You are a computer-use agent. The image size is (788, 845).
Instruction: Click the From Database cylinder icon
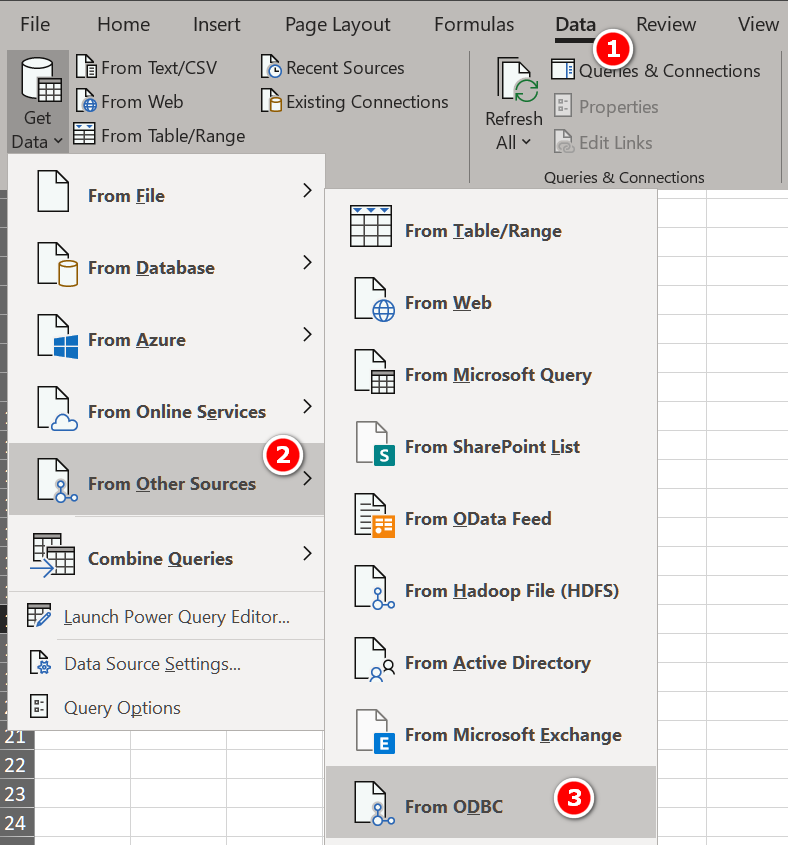57,264
